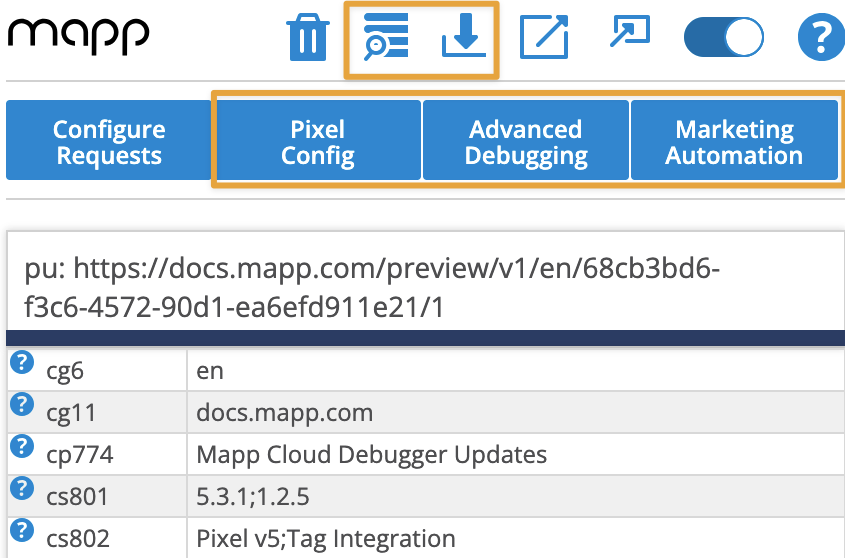The image size is (845, 558).
Task: Open the Configure Requests tab
Action: (x=109, y=140)
